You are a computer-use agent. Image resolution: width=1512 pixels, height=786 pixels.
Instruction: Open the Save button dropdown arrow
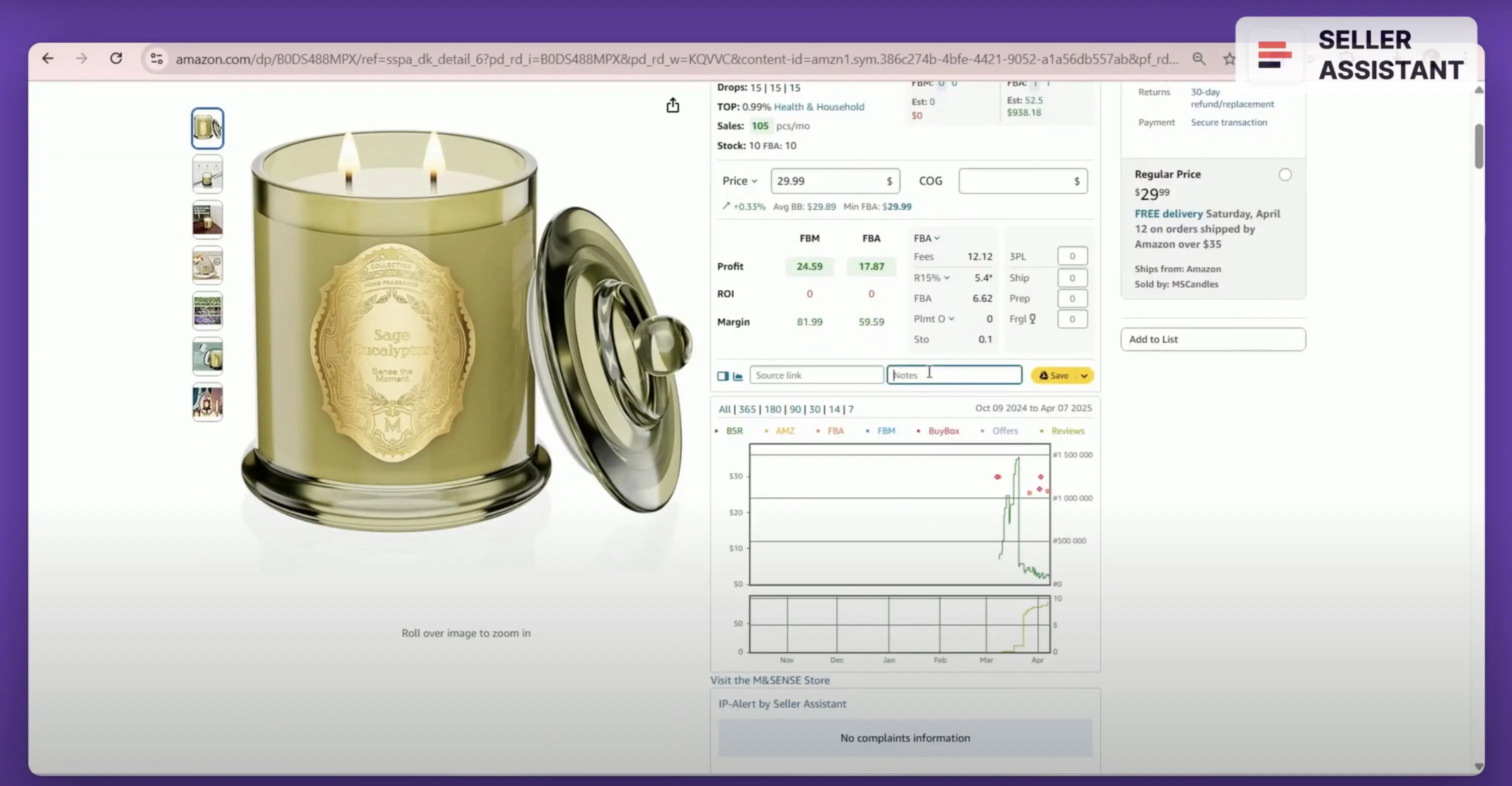coord(1084,375)
